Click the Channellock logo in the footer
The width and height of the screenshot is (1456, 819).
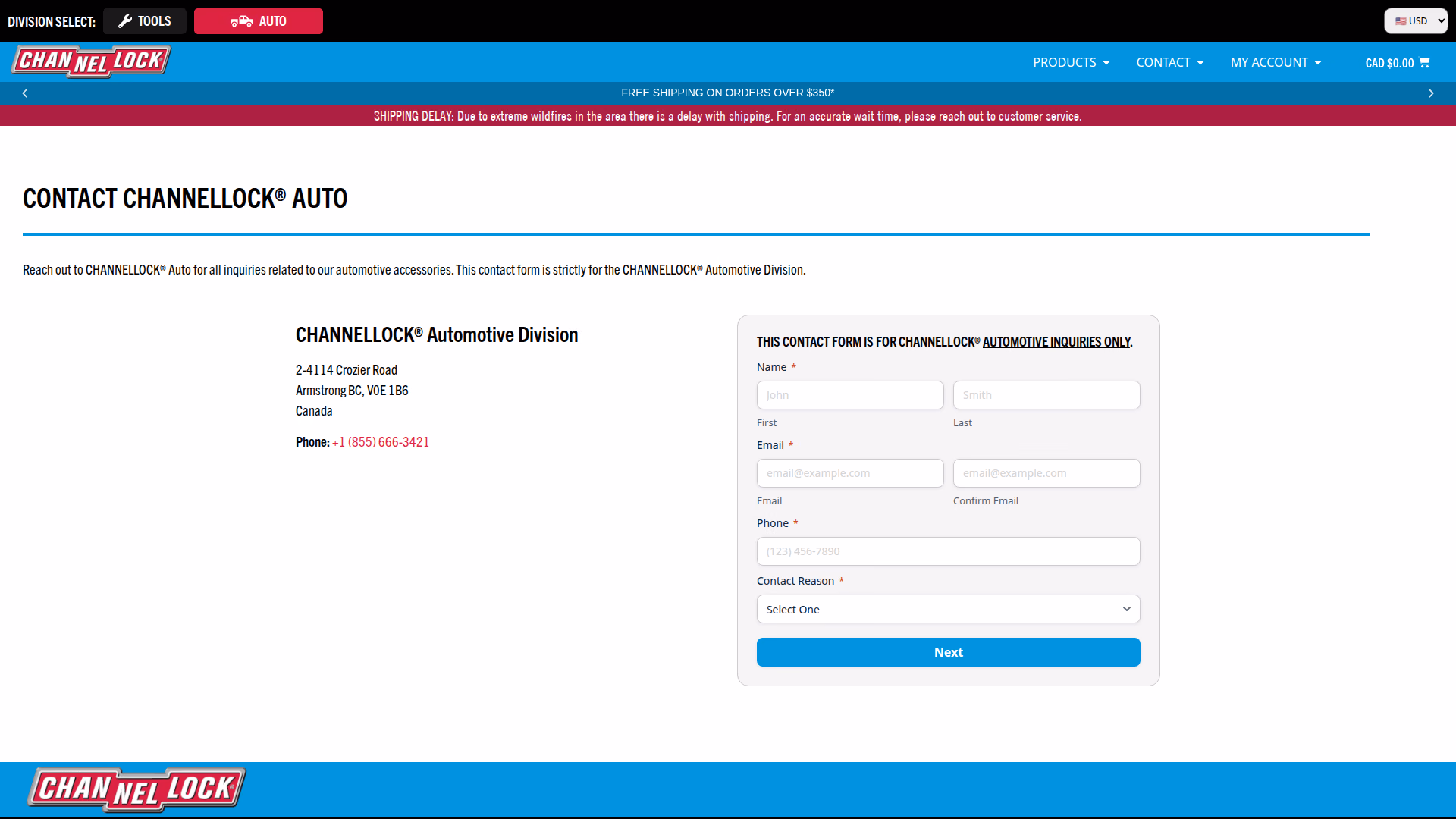[136, 789]
